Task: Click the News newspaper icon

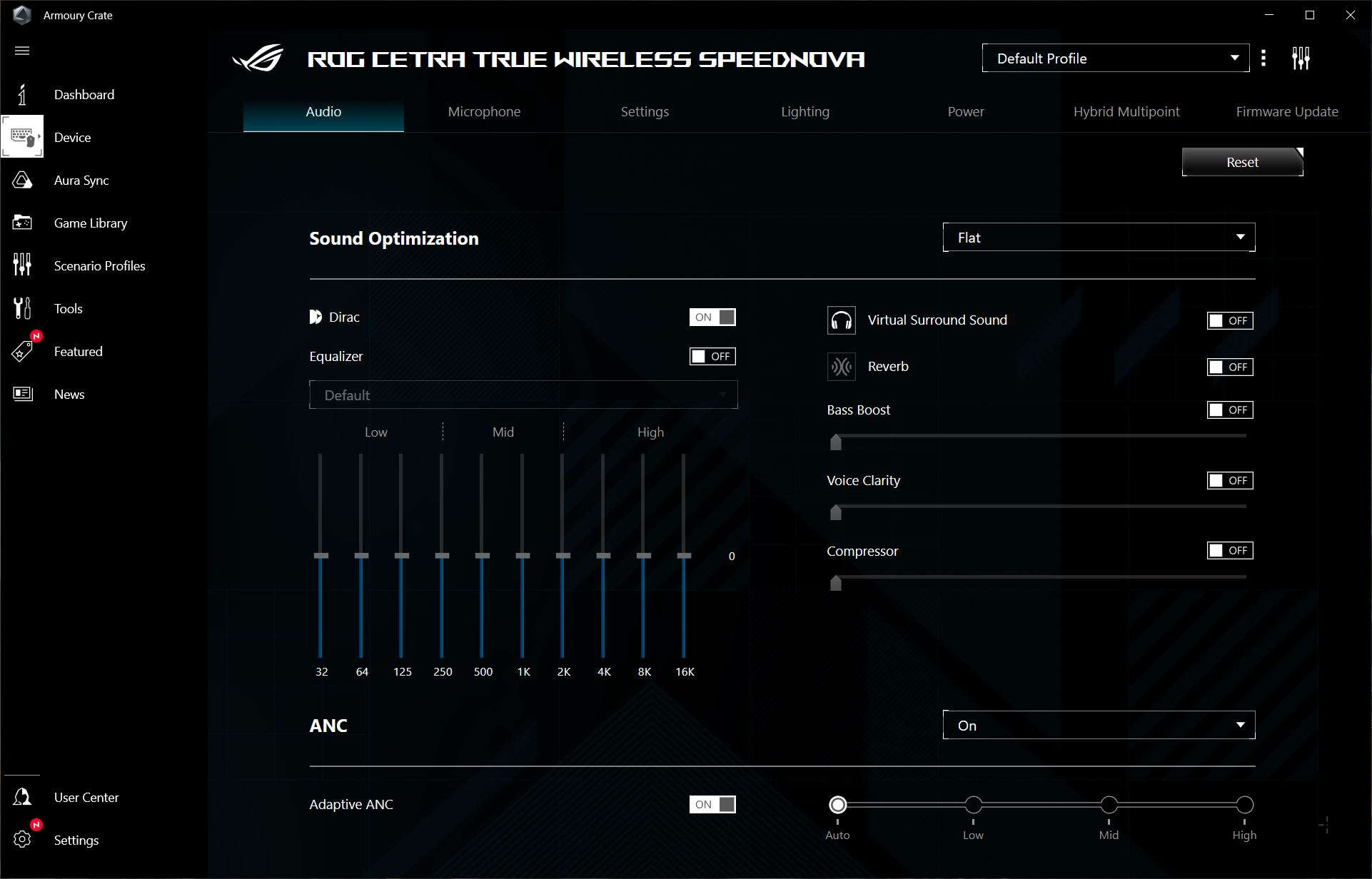Action: coord(22,394)
